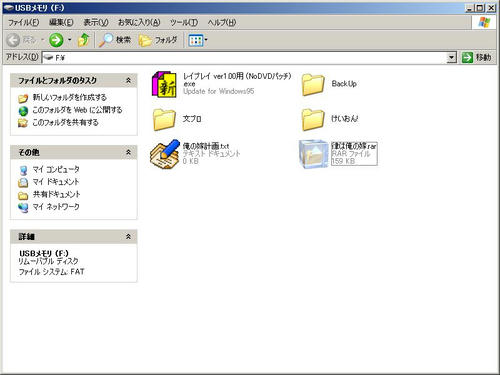Open the お気に入り(A) menu
Image resolution: width=500 pixels, height=375 pixels.
click(139, 22)
